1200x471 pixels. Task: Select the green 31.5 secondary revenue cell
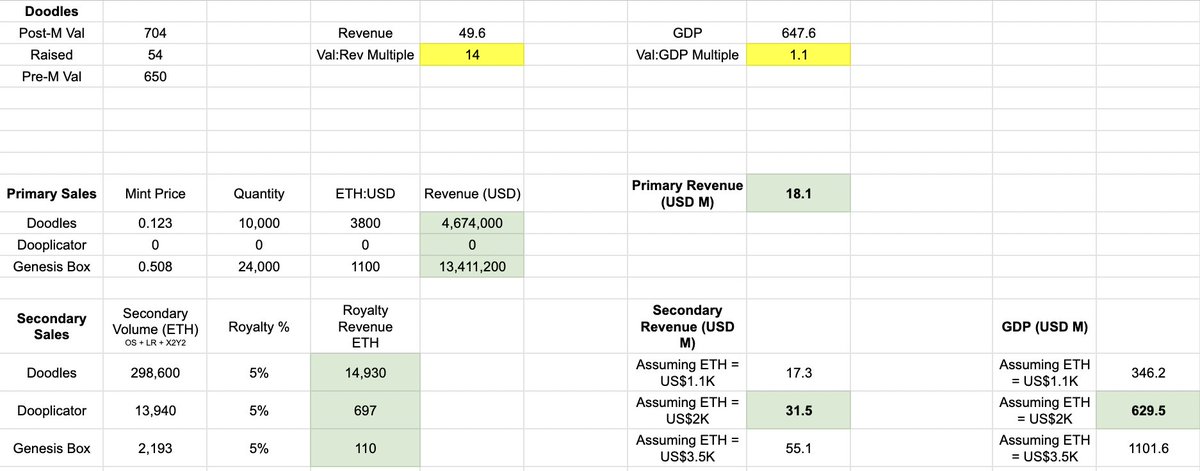[x=798, y=411]
